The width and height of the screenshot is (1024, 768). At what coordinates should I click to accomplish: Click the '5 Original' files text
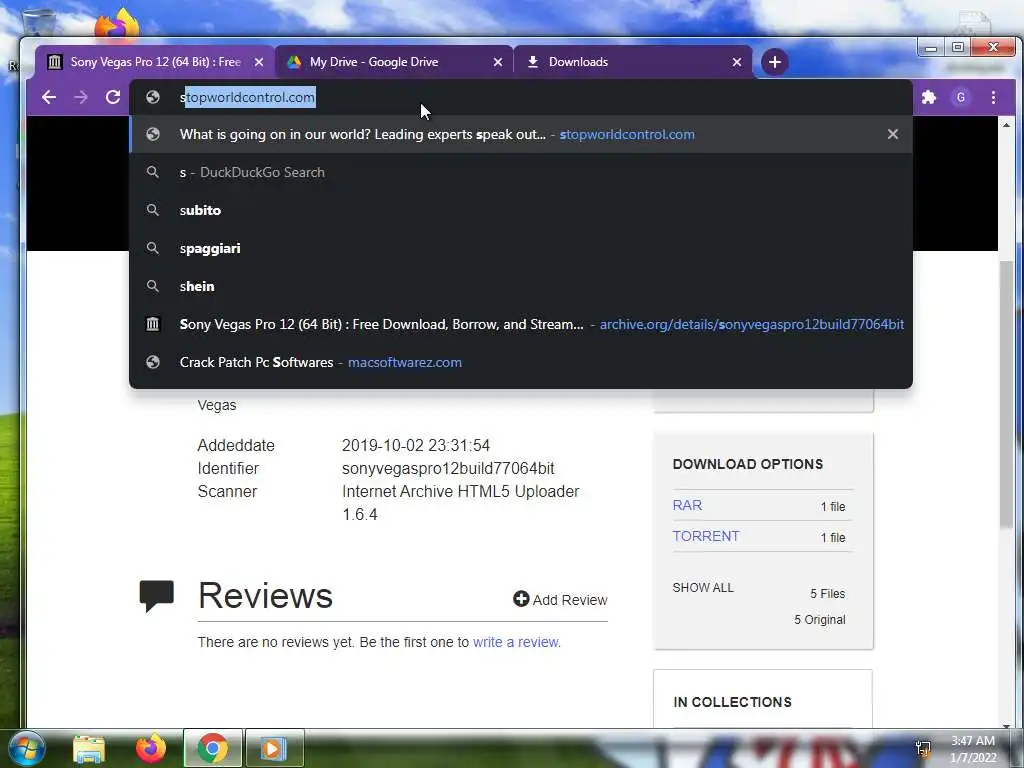820,619
